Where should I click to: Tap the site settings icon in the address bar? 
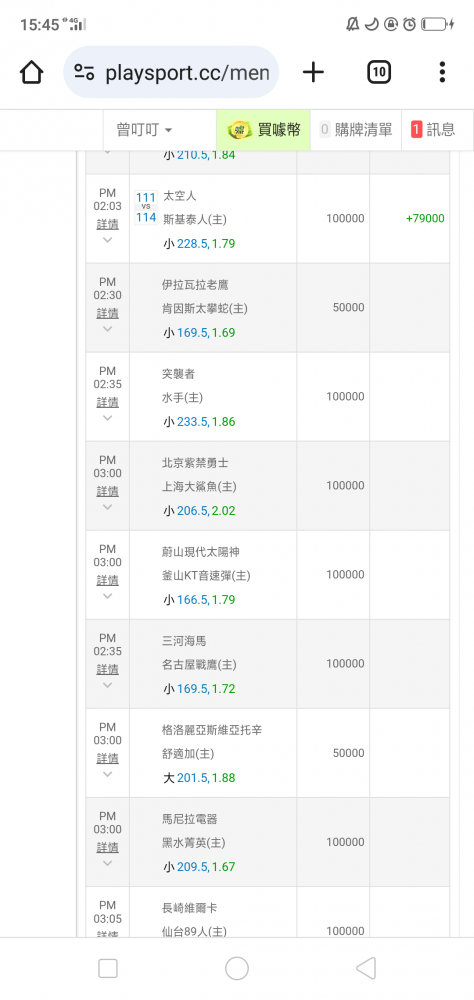pos(84,72)
